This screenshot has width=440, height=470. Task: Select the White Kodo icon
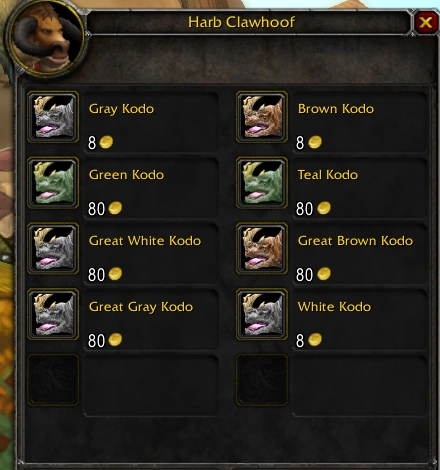[262, 314]
